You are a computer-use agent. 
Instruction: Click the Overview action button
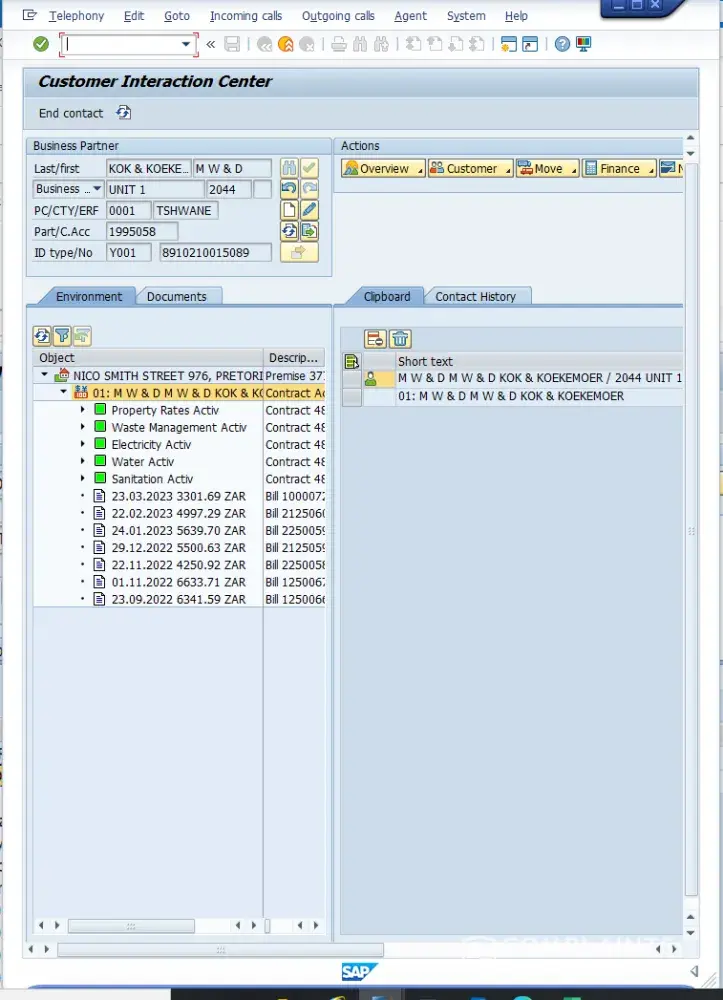(x=383, y=169)
